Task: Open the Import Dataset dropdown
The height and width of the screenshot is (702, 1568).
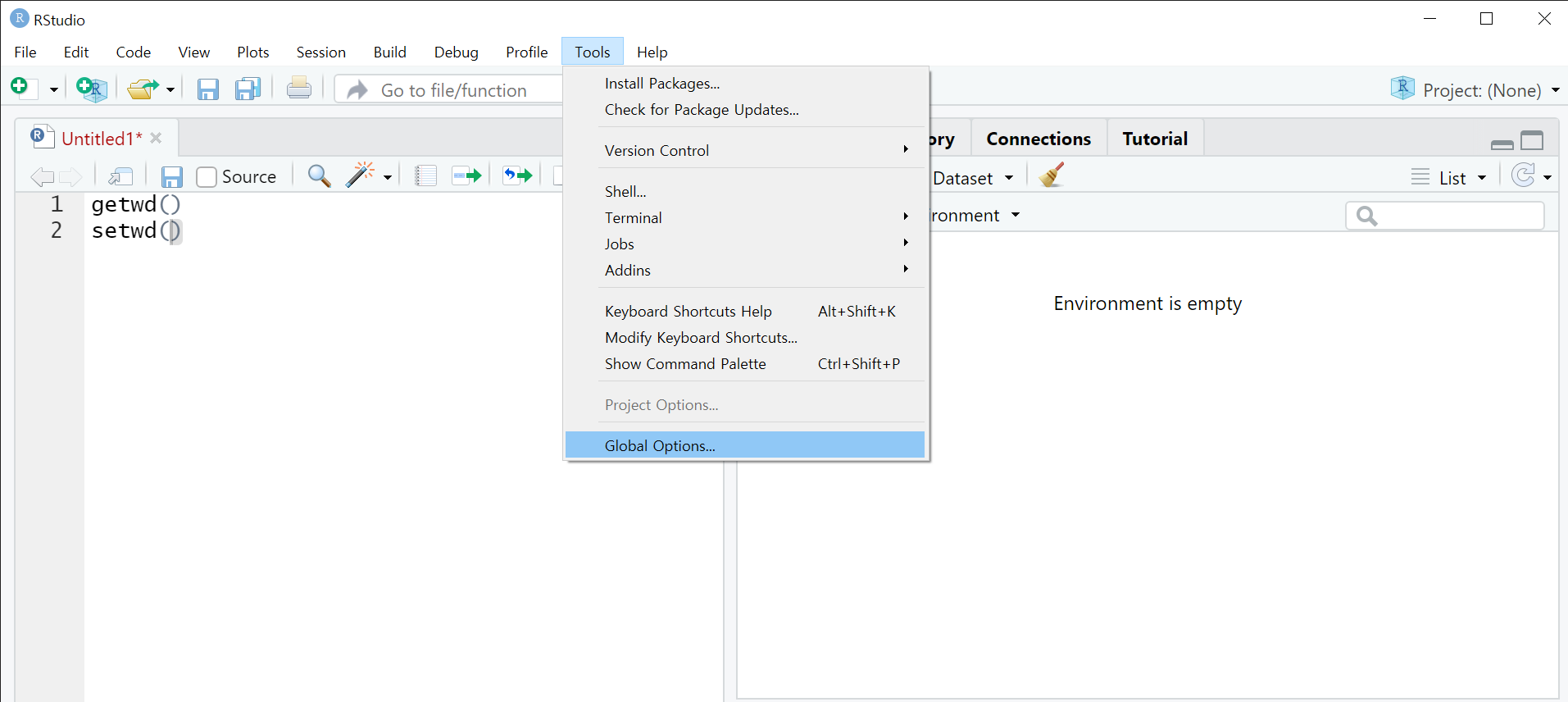Action: point(972,178)
